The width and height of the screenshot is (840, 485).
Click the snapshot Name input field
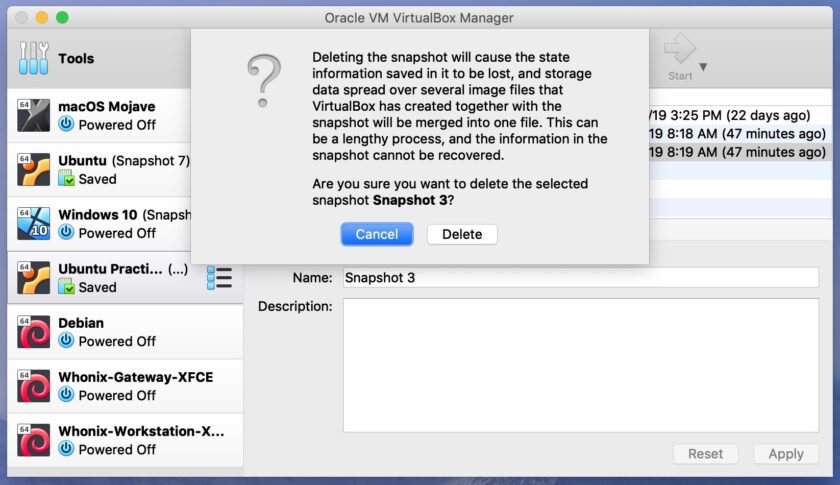581,278
